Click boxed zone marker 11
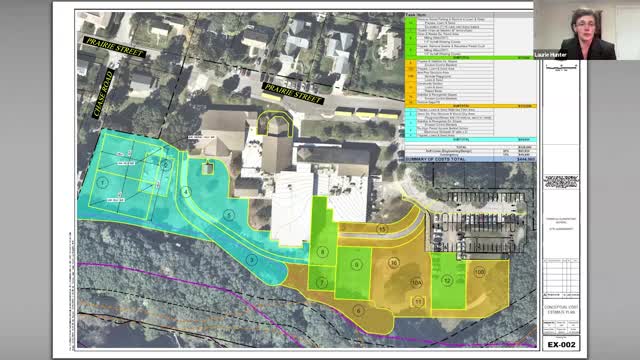640x360 pixels. 418,302
